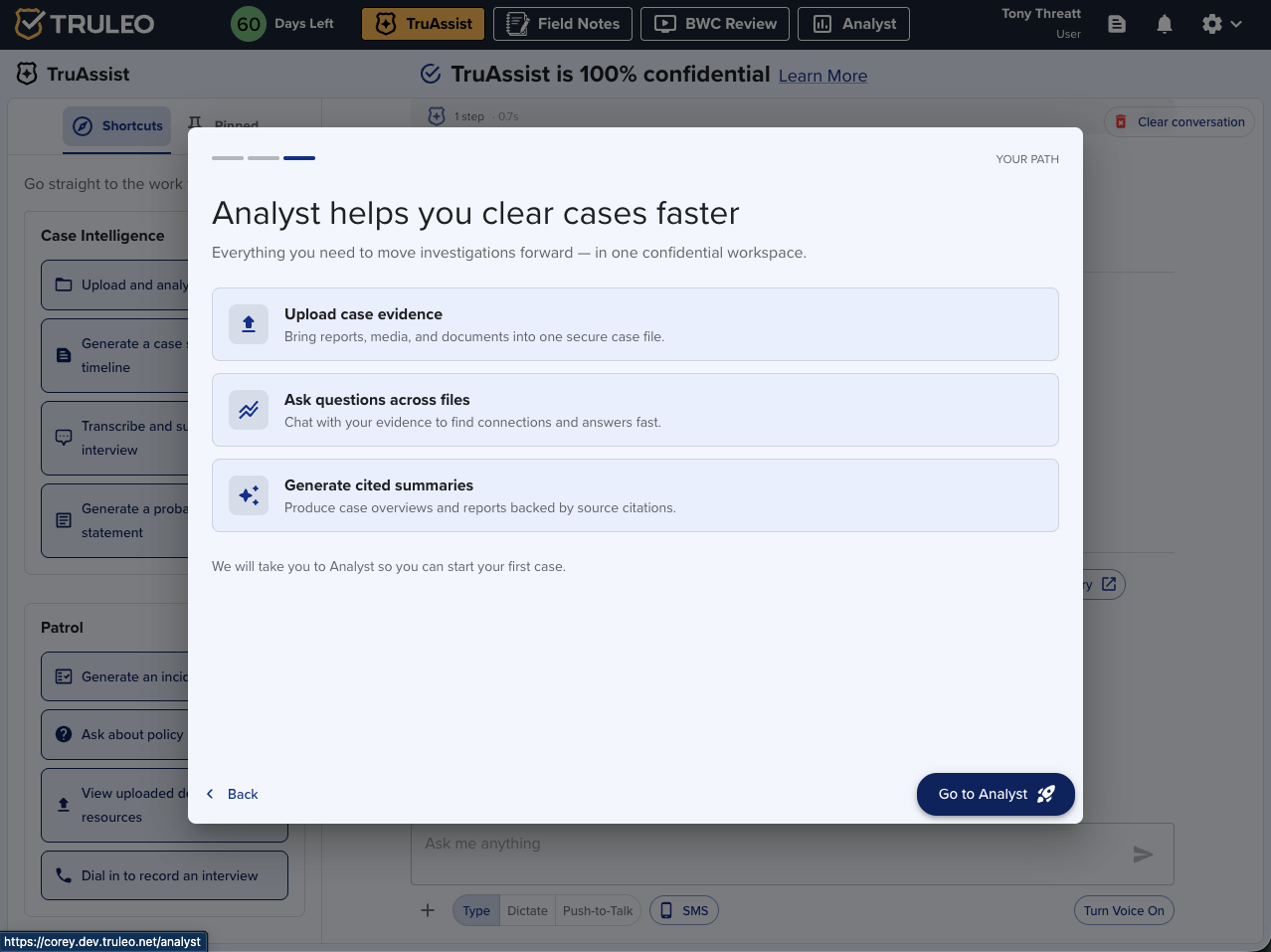Click the SMS button
The height and width of the screenshot is (952, 1271).
pos(684,910)
